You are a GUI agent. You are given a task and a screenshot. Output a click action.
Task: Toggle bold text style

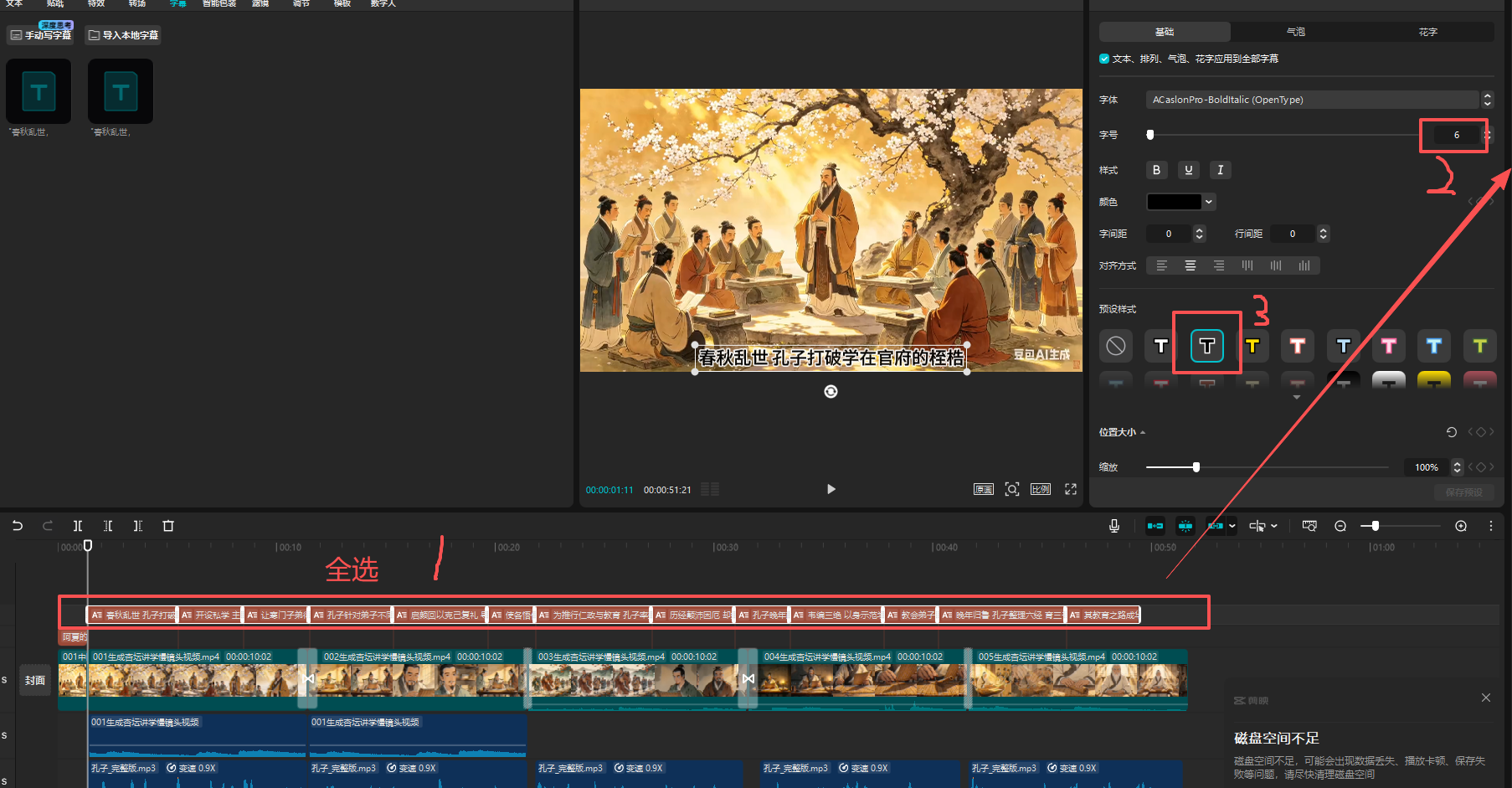(x=1157, y=170)
